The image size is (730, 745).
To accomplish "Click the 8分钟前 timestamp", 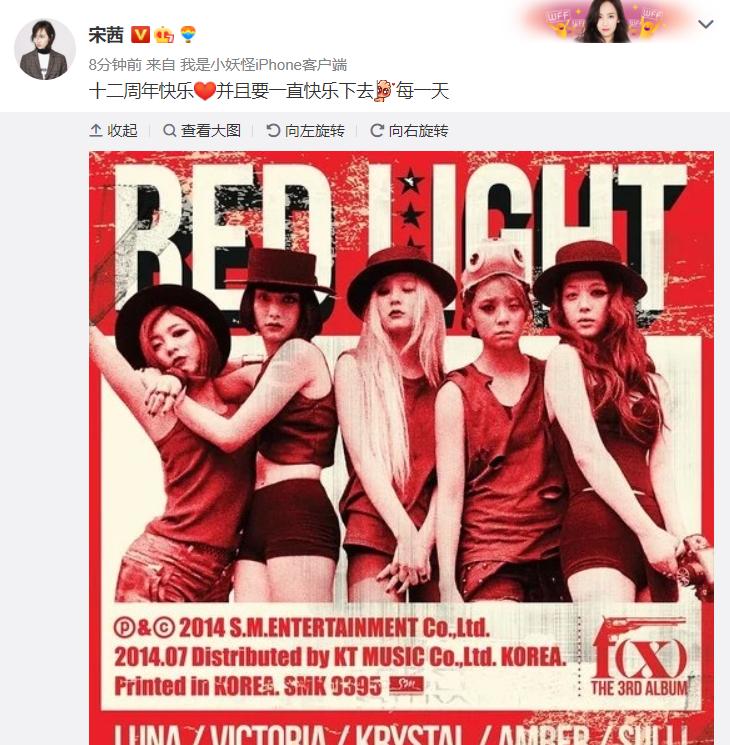I will pos(115,65).
